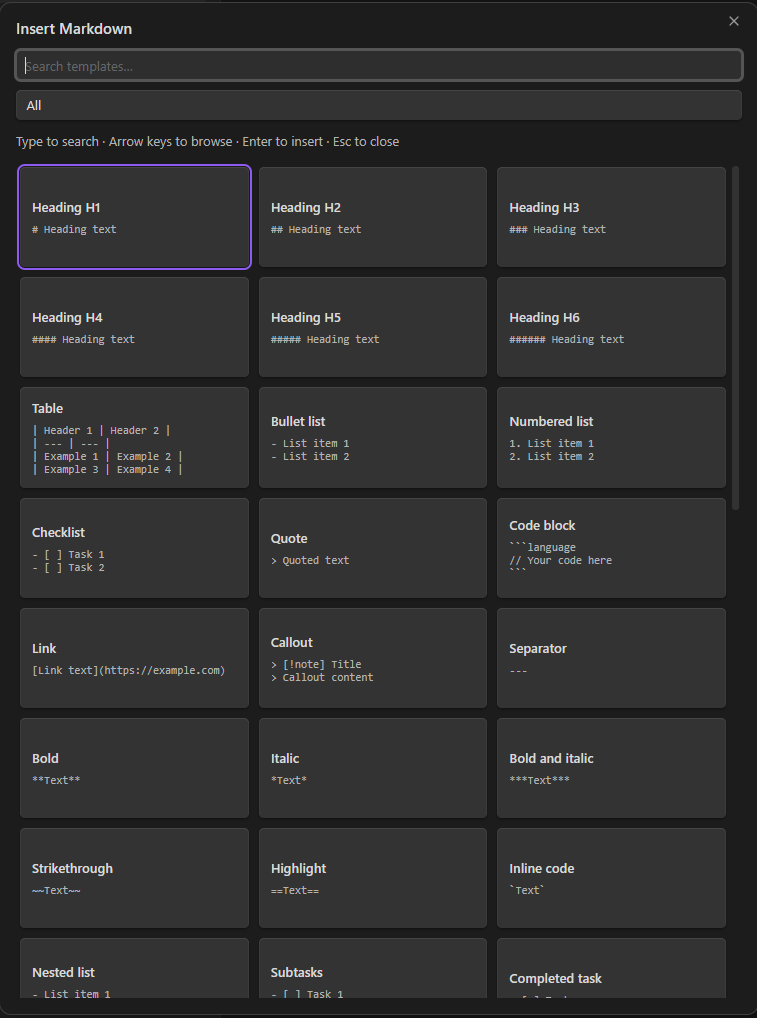Choose the Heading H3 template card
This screenshot has width=757, height=1018.
pyautogui.click(x=611, y=217)
